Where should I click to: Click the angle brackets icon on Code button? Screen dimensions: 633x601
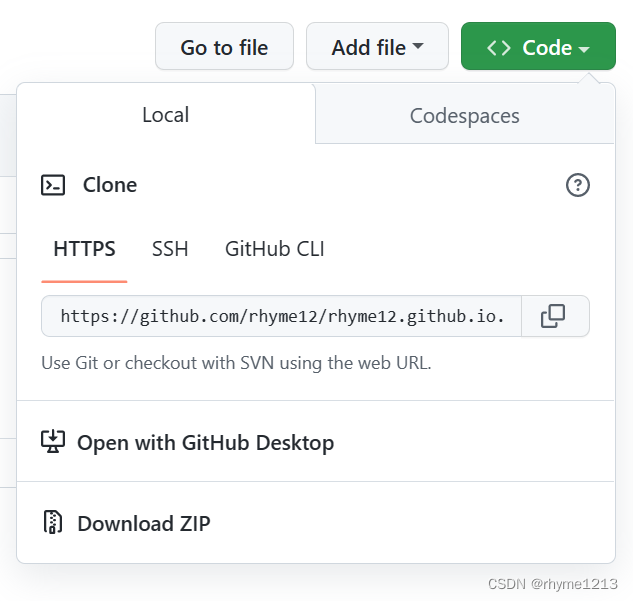pyautogui.click(x=499, y=48)
